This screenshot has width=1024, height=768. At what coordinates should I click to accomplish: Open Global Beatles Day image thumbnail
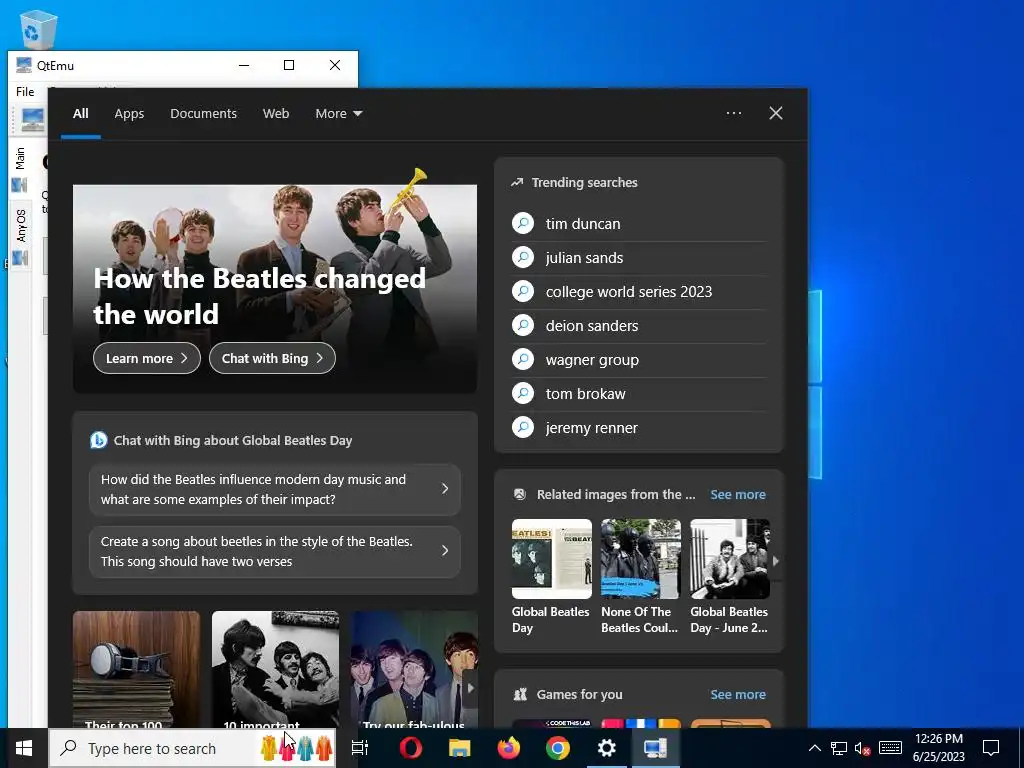tap(552, 559)
